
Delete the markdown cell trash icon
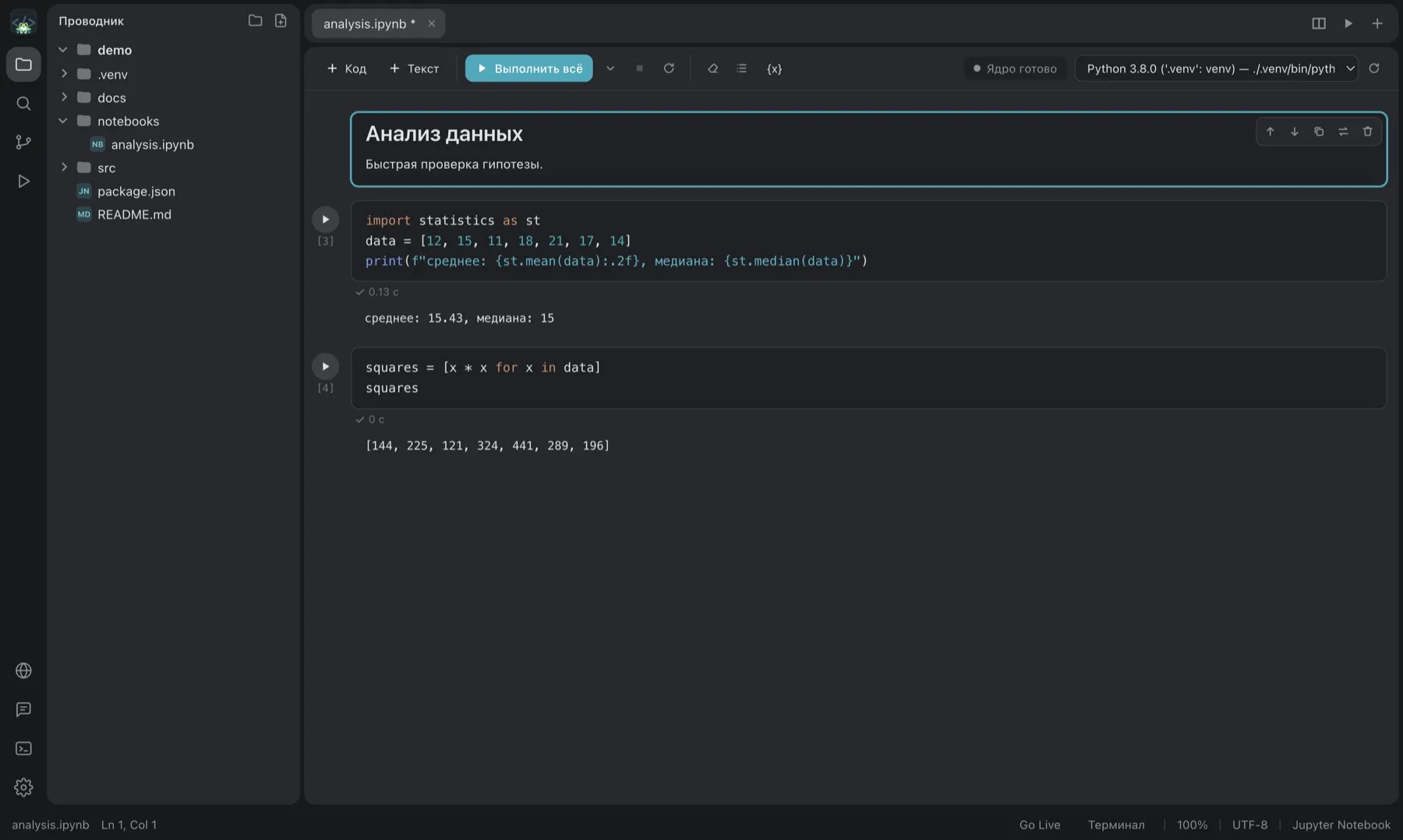[x=1367, y=132]
